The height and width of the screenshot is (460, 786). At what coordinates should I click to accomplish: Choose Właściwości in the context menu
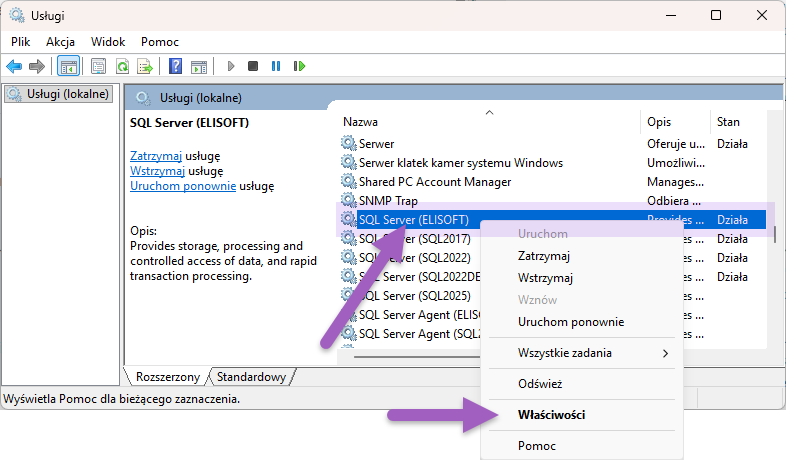pyautogui.click(x=581, y=415)
